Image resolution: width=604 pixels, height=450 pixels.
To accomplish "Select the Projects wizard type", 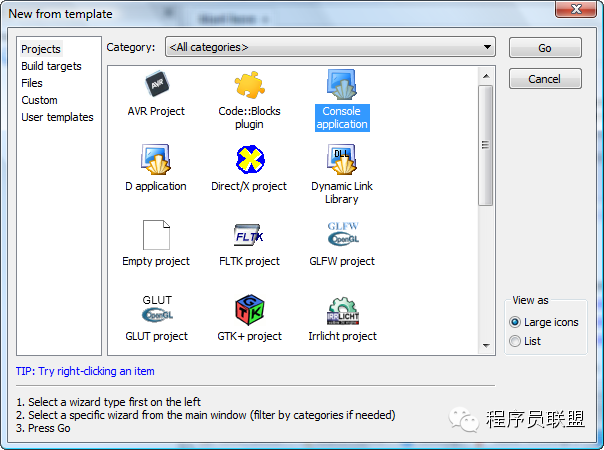I will point(41,49).
